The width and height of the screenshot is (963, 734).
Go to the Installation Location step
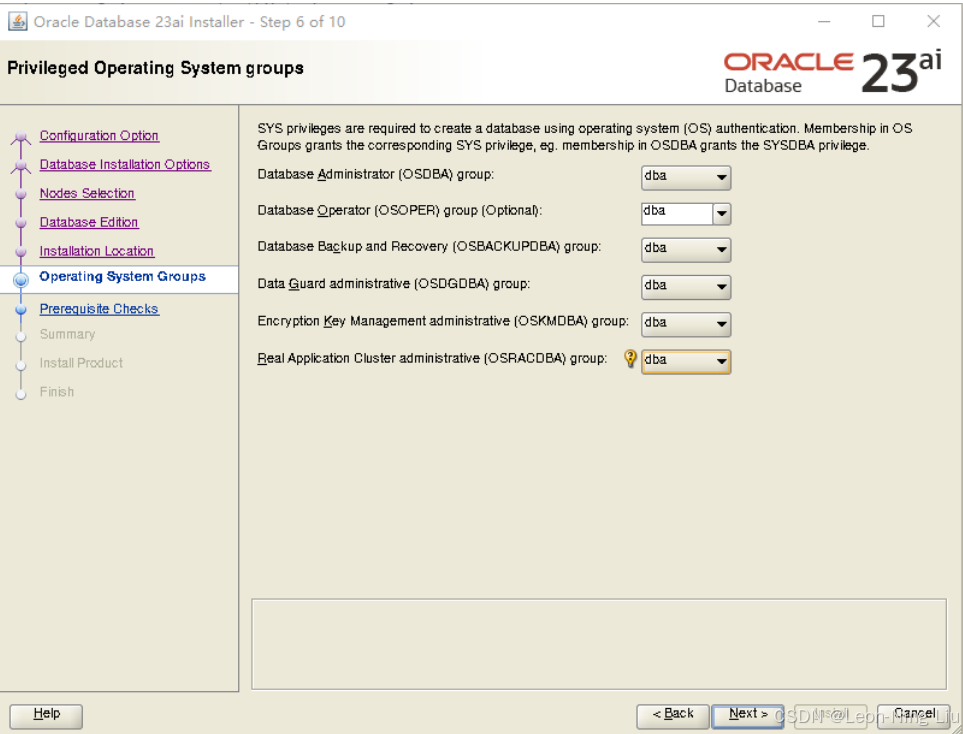click(x=96, y=251)
